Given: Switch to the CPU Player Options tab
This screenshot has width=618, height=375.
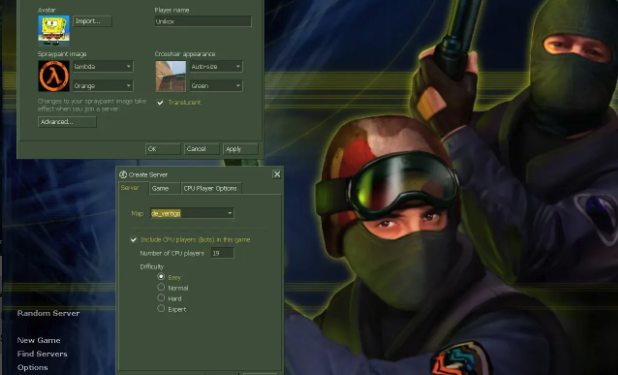Looking at the screenshot, I should (x=211, y=188).
